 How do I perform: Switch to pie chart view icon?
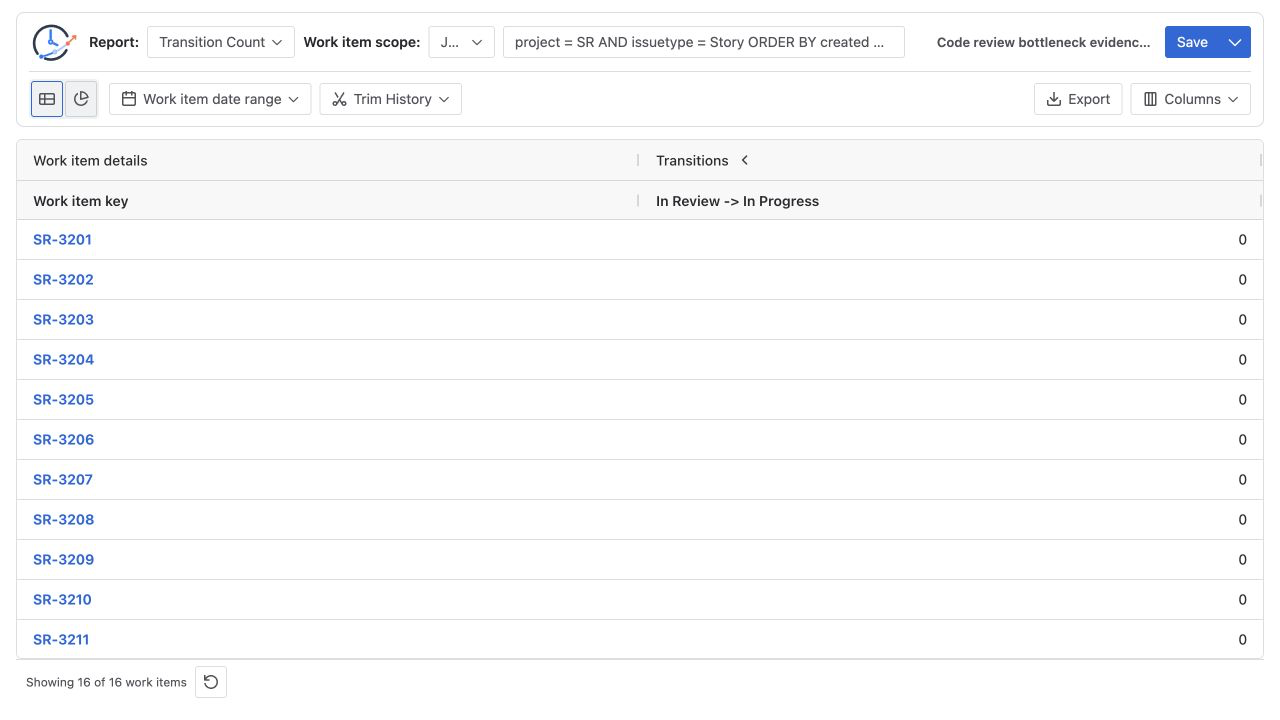81,99
